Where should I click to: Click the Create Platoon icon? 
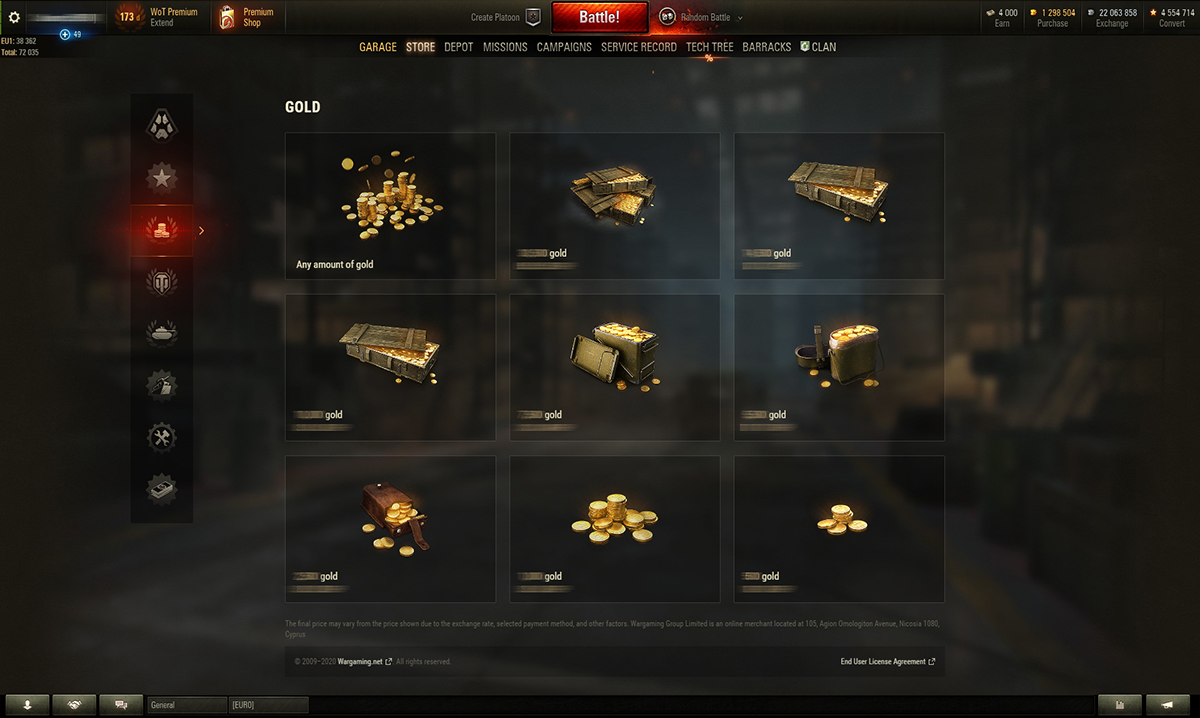click(533, 17)
